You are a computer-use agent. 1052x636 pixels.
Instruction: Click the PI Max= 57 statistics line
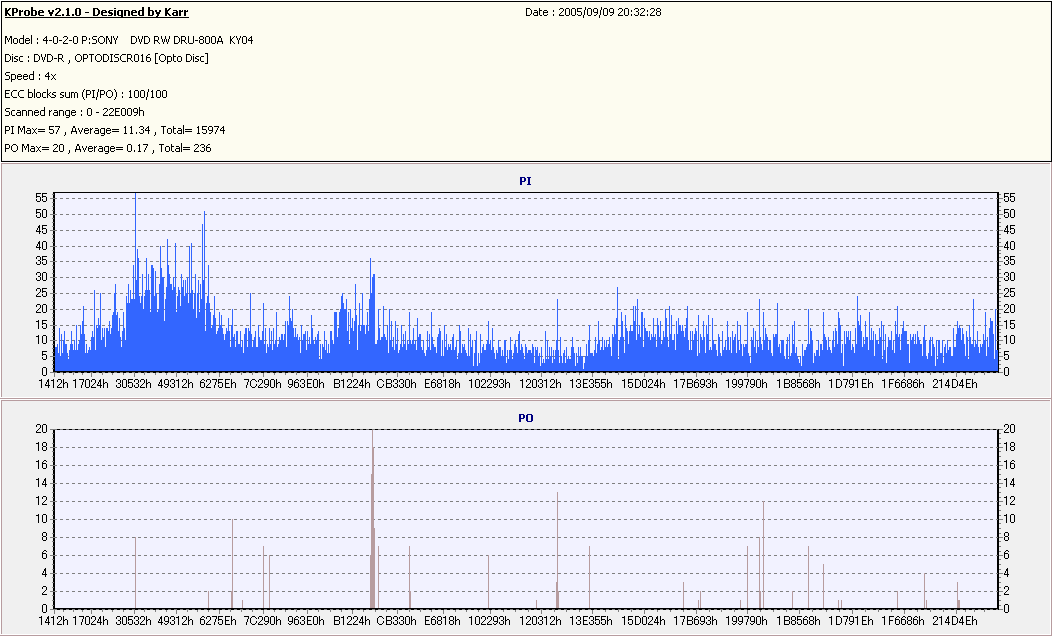(115, 130)
